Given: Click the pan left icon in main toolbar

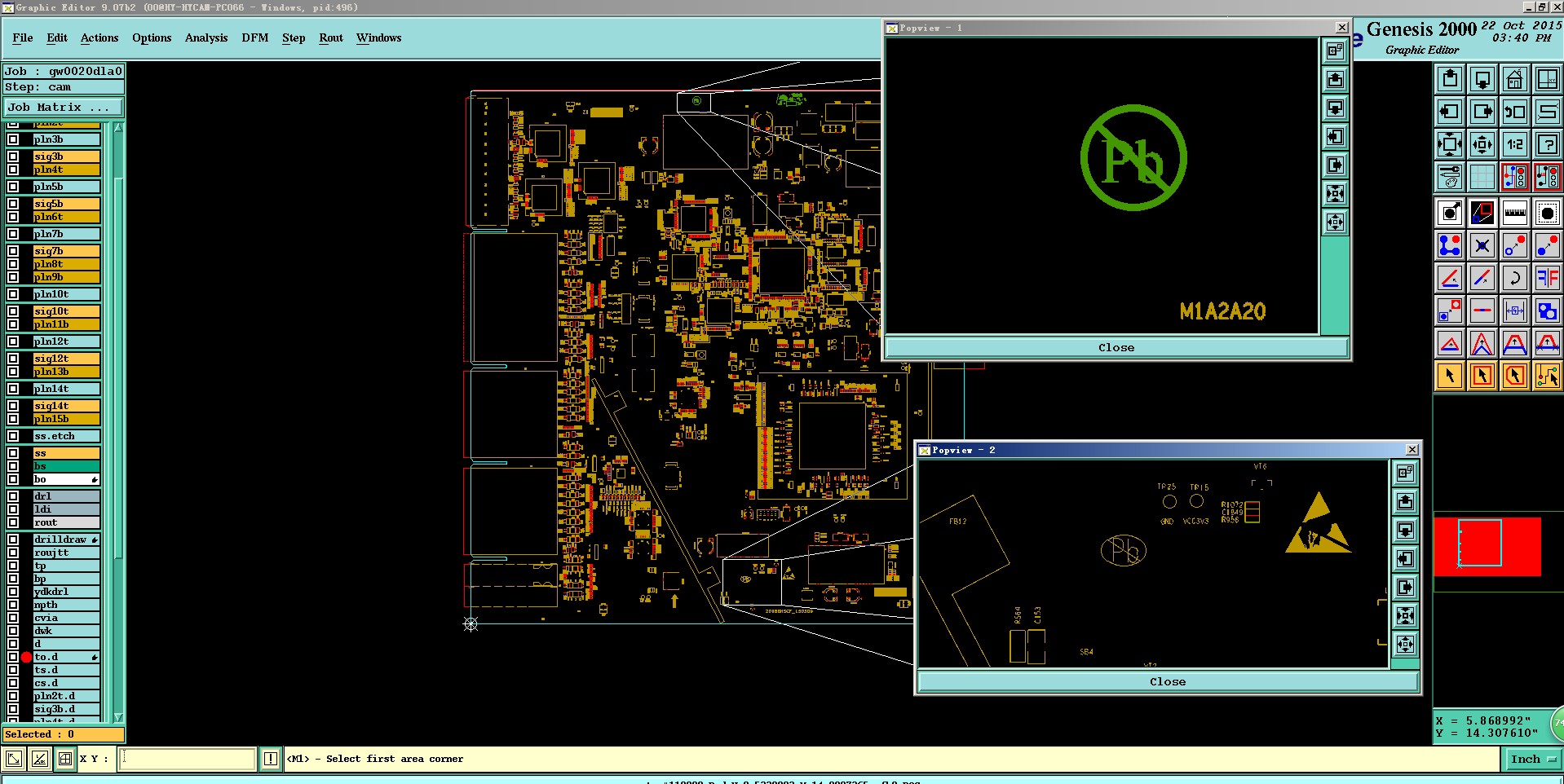Looking at the screenshot, I should [x=1450, y=112].
